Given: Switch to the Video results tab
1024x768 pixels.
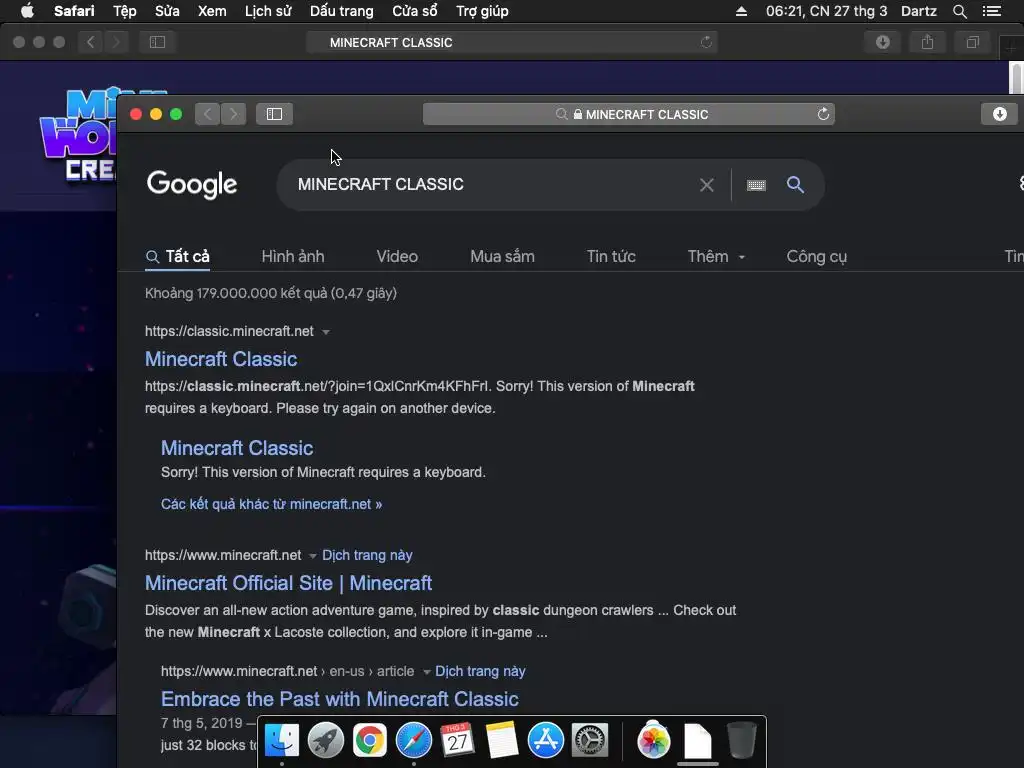Looking at the screenshot, I should tap(397, 257).
